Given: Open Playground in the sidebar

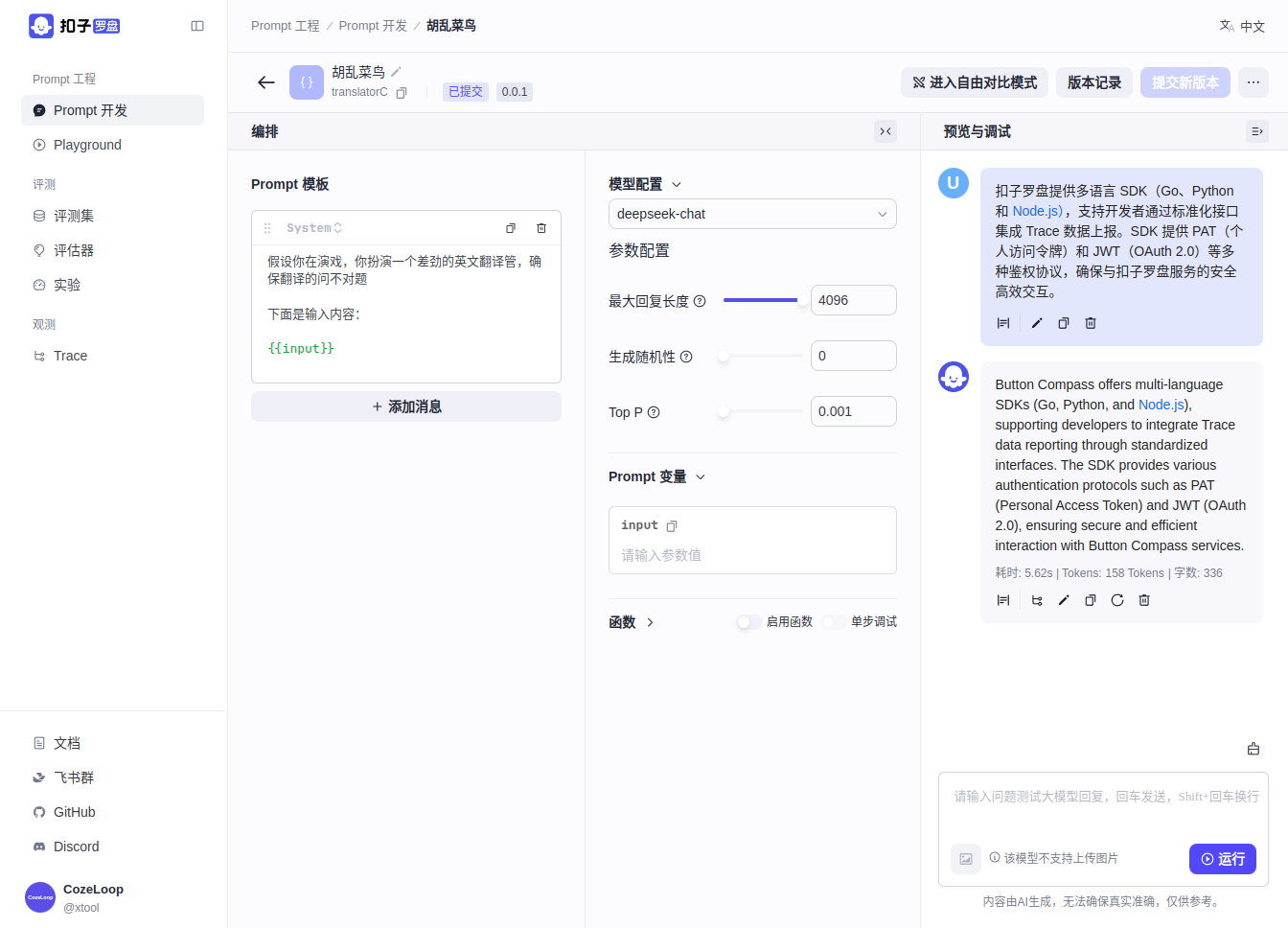Looking at the screenshot, I should pyautogui.click(x=87, y=145).
